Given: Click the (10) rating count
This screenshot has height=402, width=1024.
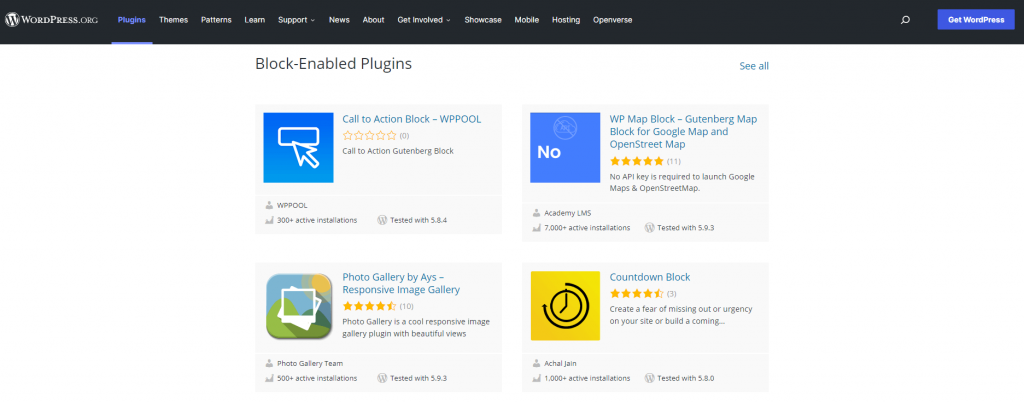Looking at the screenshot, I should 407,306.
